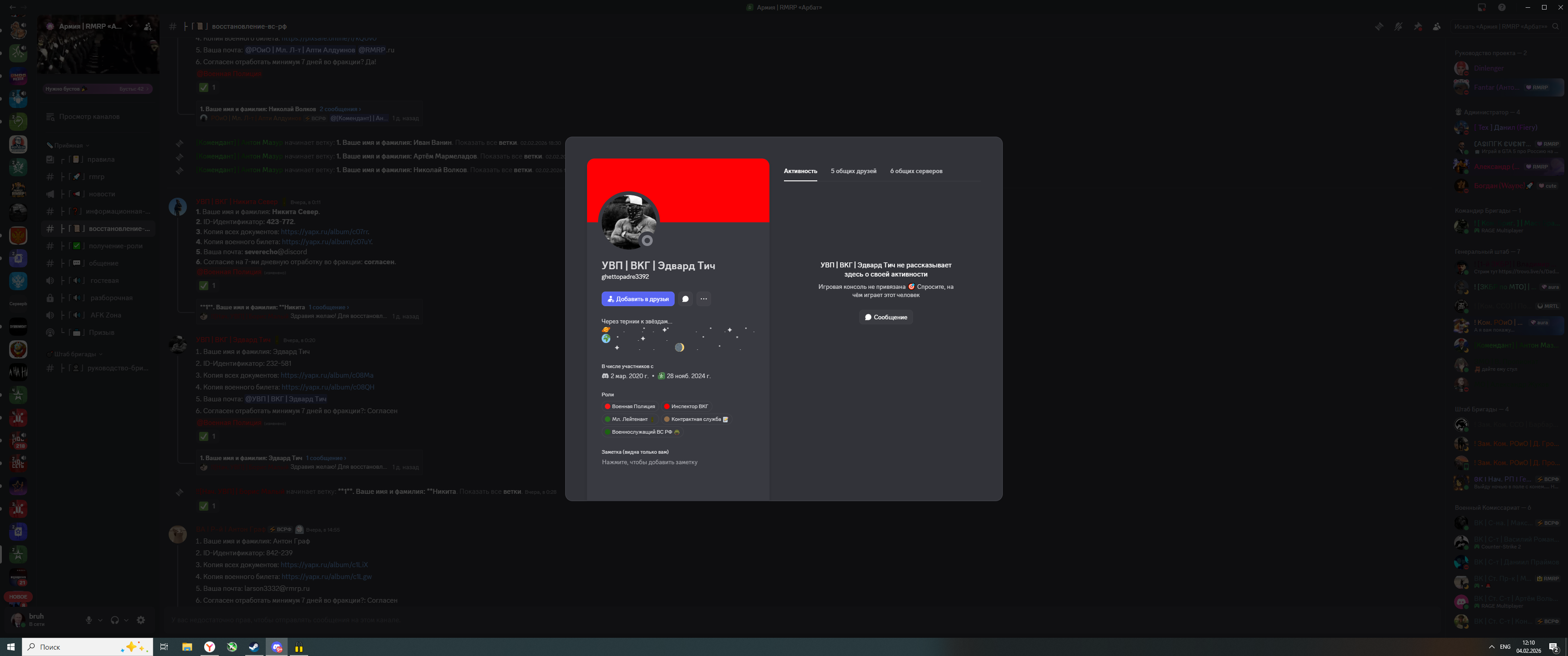
Task: Open the three-dots more options menu
Action: coord(704,299)
